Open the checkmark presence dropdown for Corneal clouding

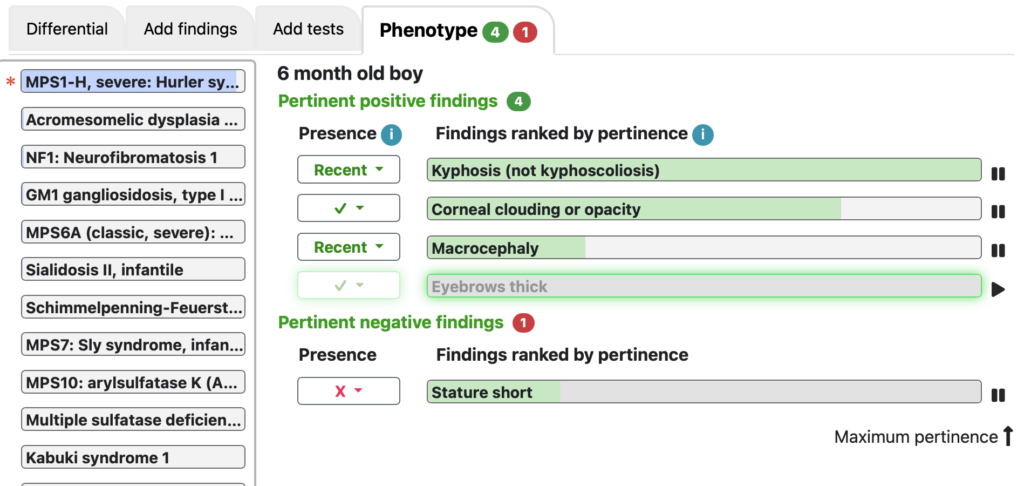pos(349,208)
